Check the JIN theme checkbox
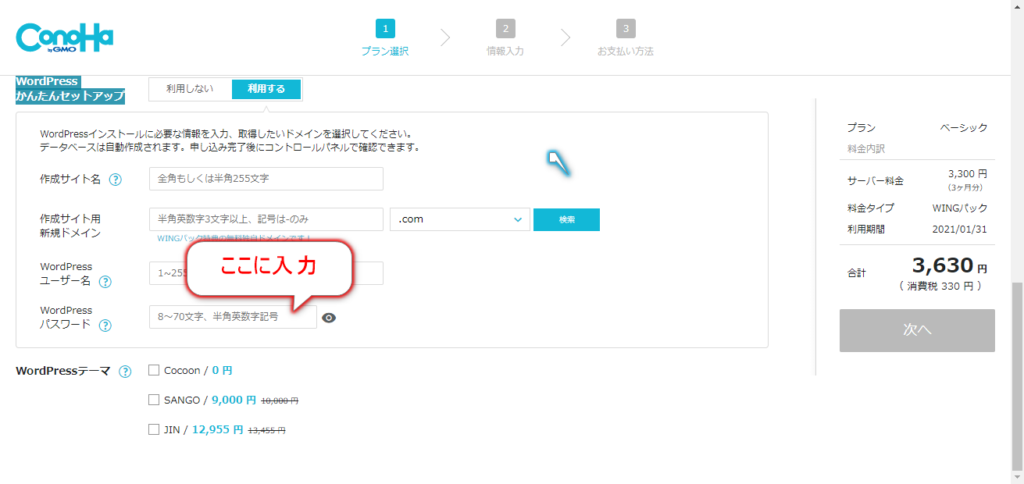1024x484 pixels. (154, 429)
